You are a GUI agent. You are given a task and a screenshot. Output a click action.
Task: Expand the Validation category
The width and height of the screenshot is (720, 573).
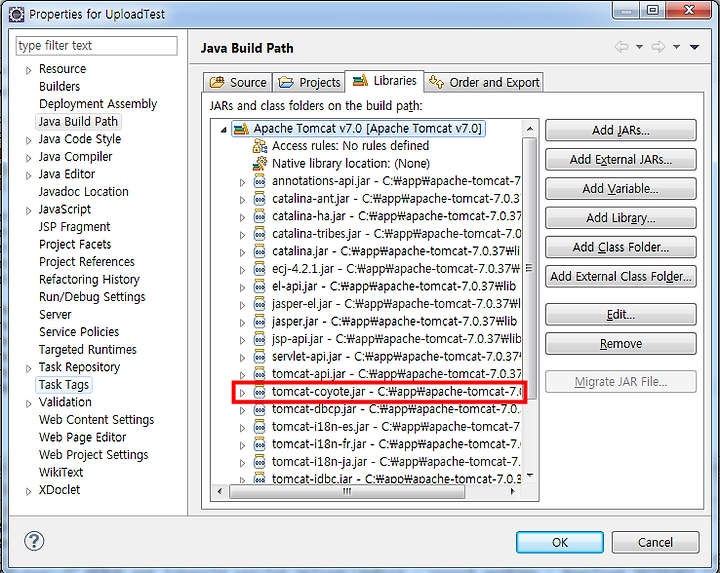[x=28, y=404]
